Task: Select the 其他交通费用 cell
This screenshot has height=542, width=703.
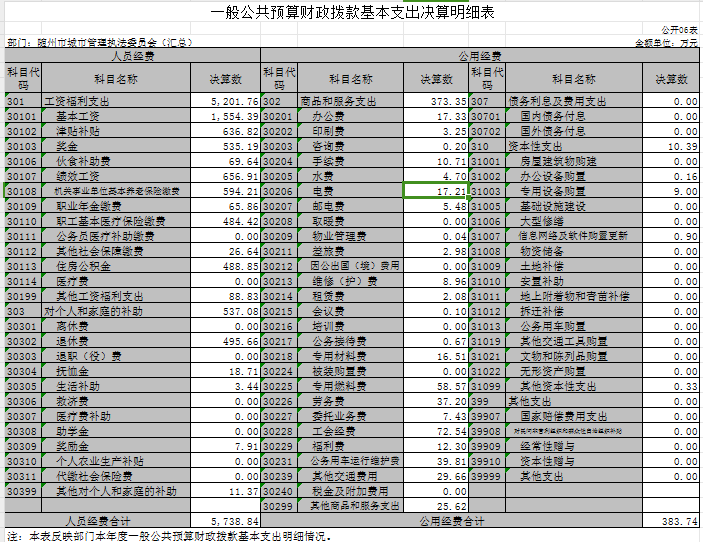Action: click(351, 476)
